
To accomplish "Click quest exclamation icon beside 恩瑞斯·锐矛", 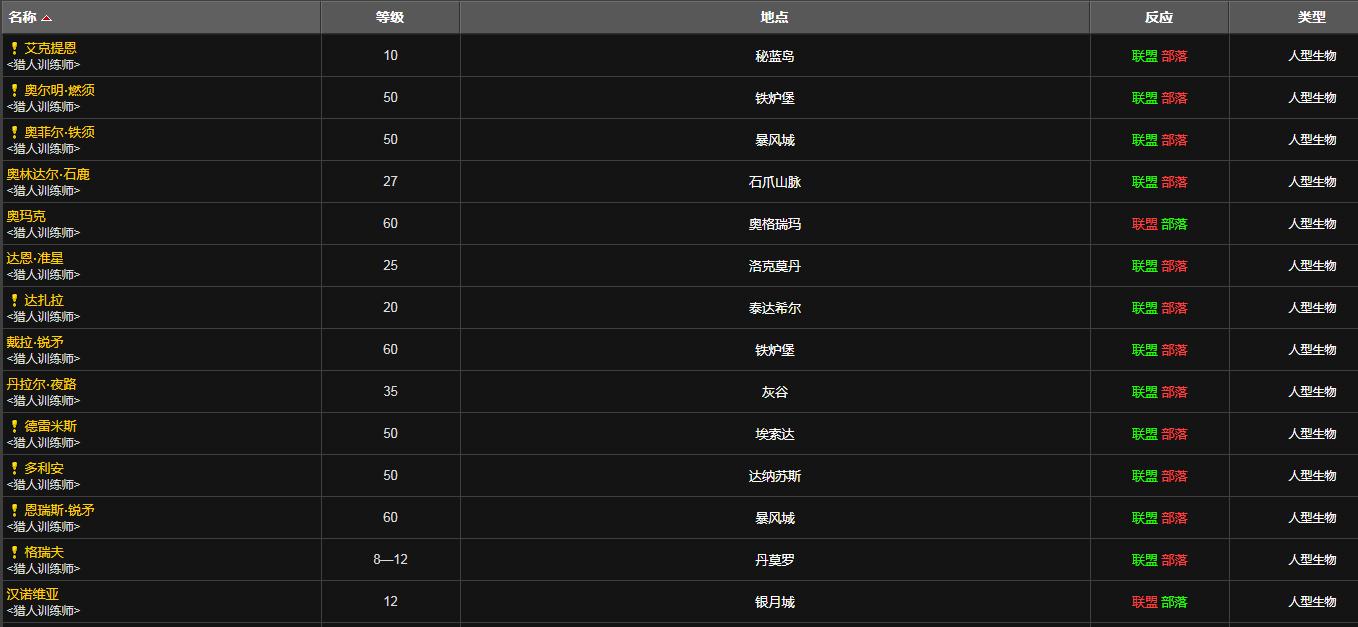I will [x=14, y=510].
